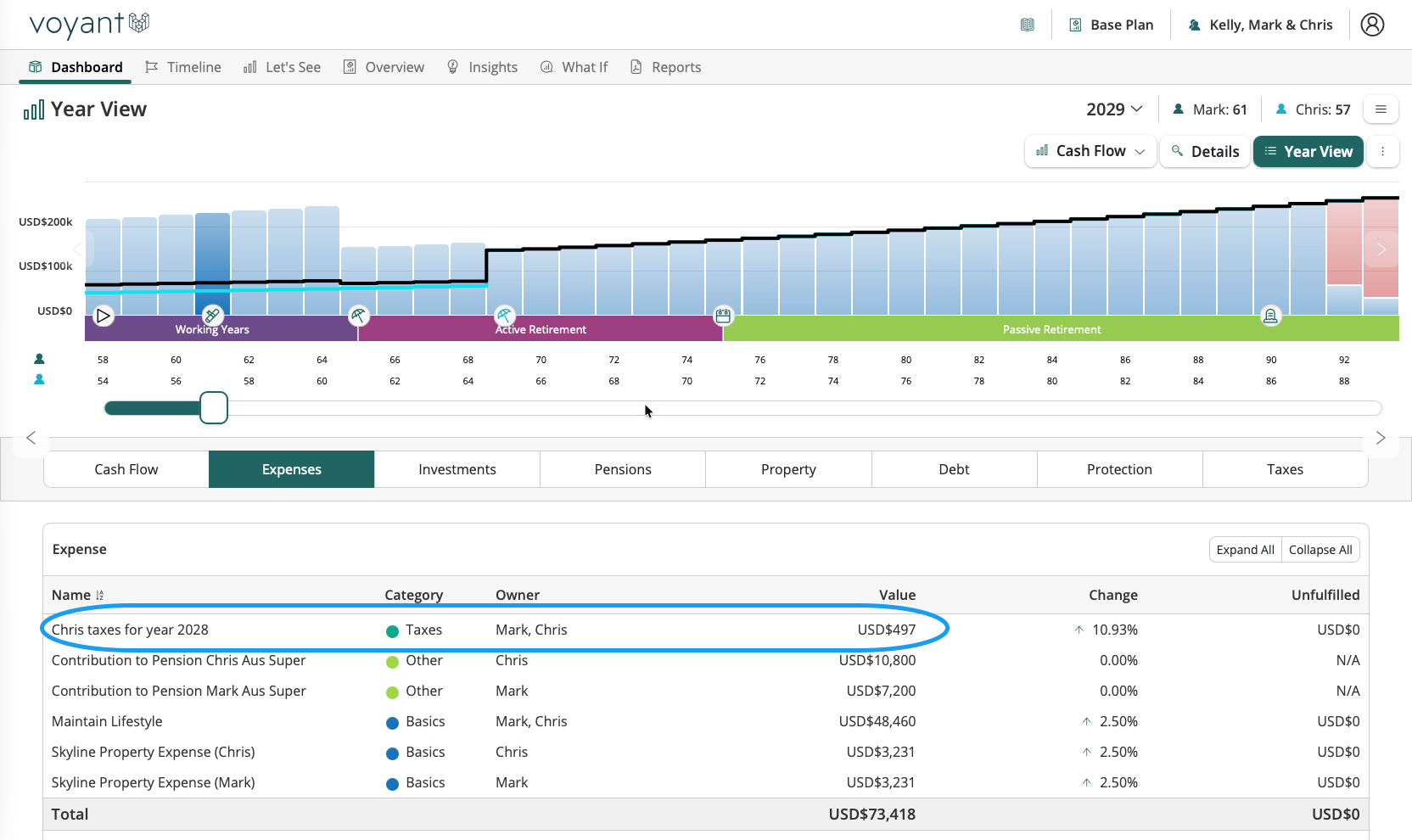Switch to the Investments tab

(457, 469)
